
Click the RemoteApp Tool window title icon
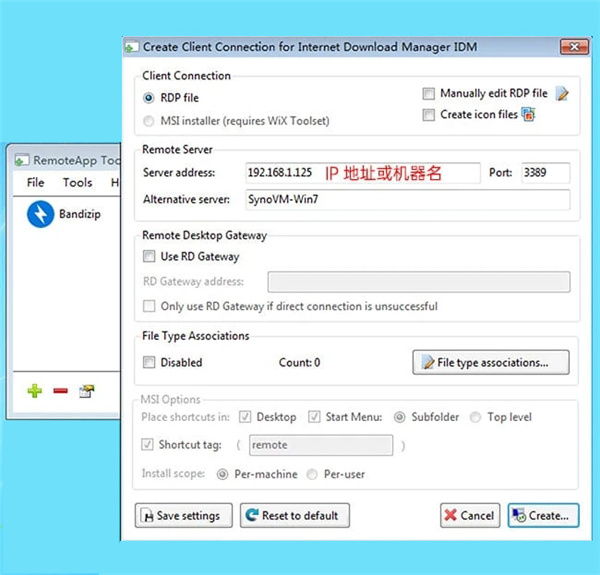[22, 160]
